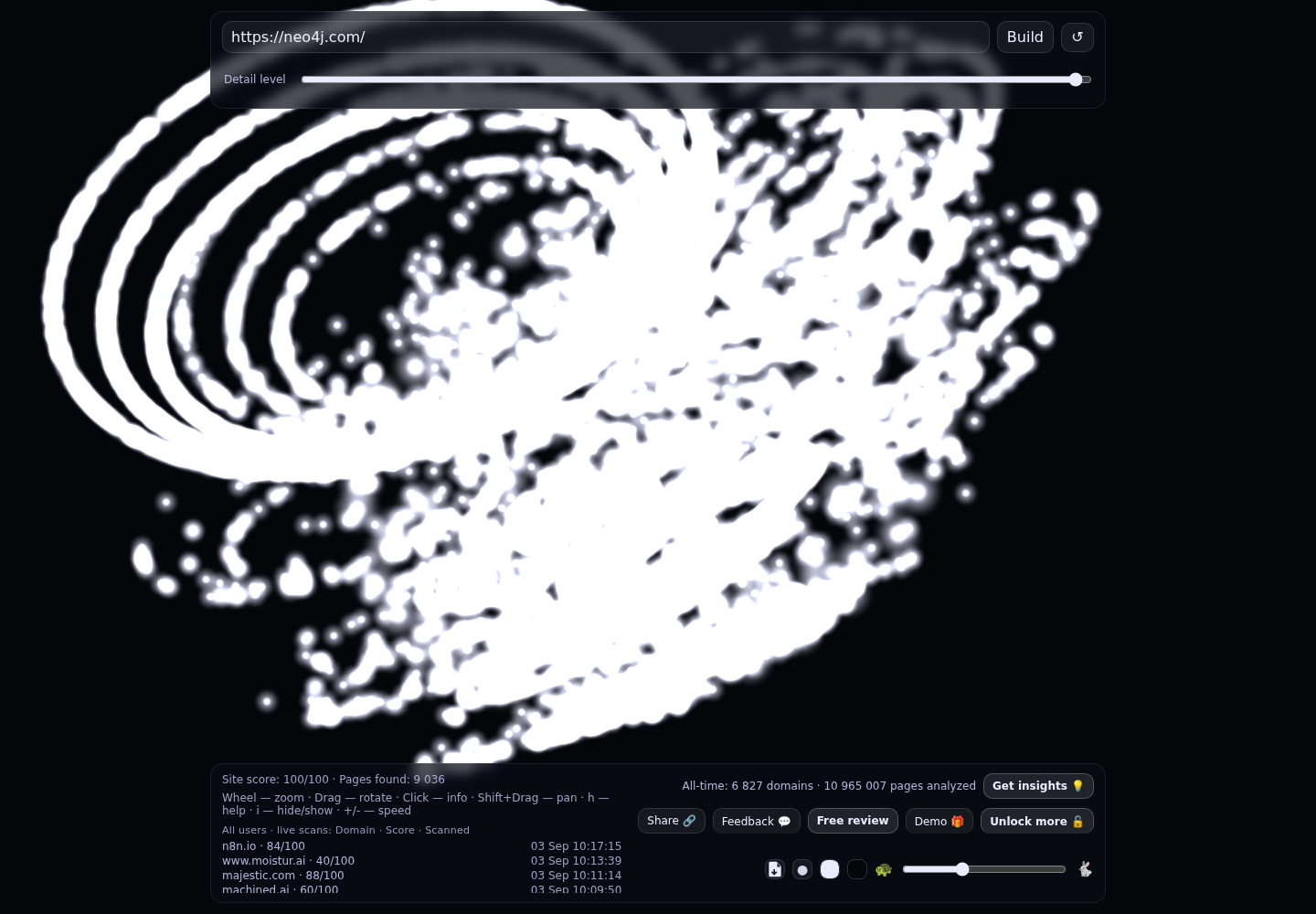This screenshot has height=914, width=1316.
Task: Select the n8n.io · 84/100 scan row
Action: pos(421,846)
